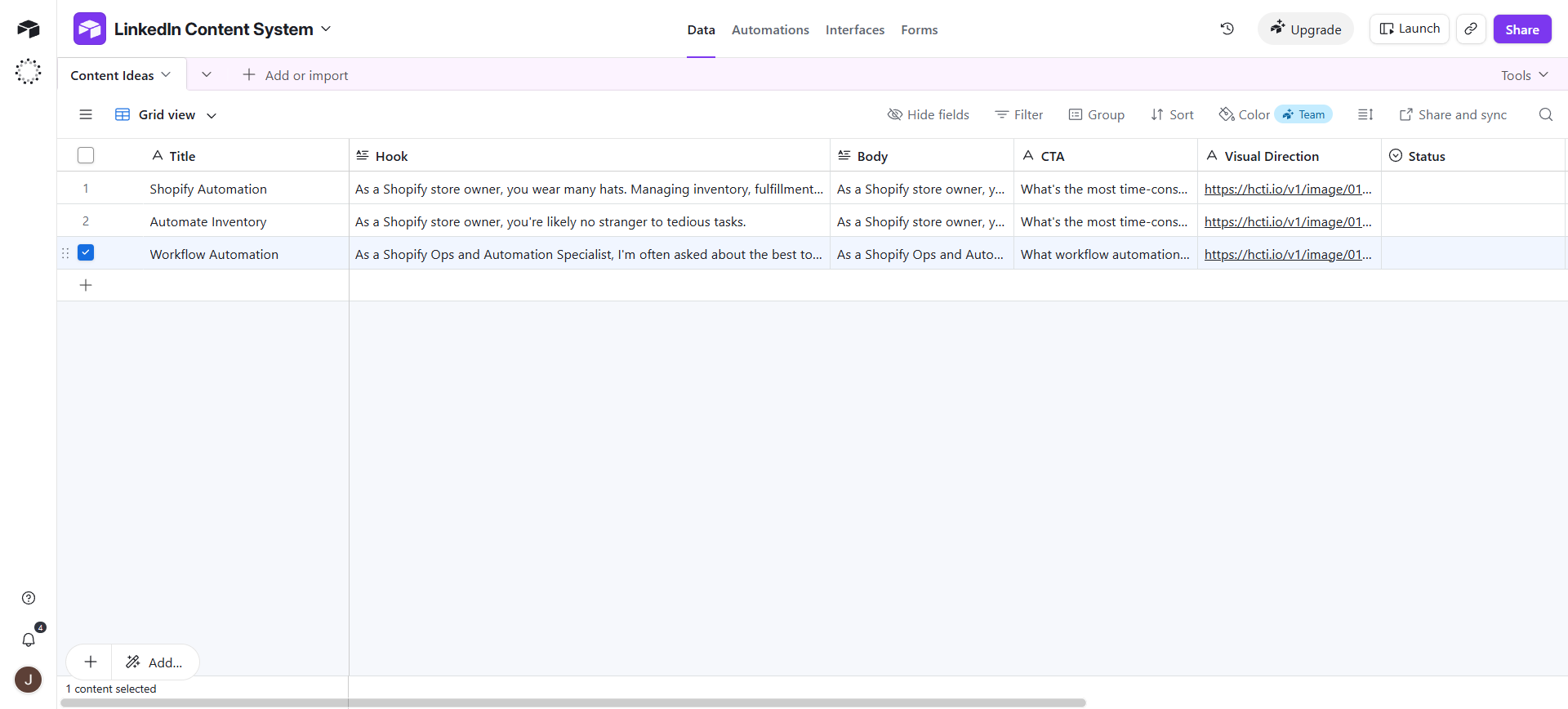Click the Omni assistant circle icon
The image size is (1568, 709).
click(x=29, y=72)
